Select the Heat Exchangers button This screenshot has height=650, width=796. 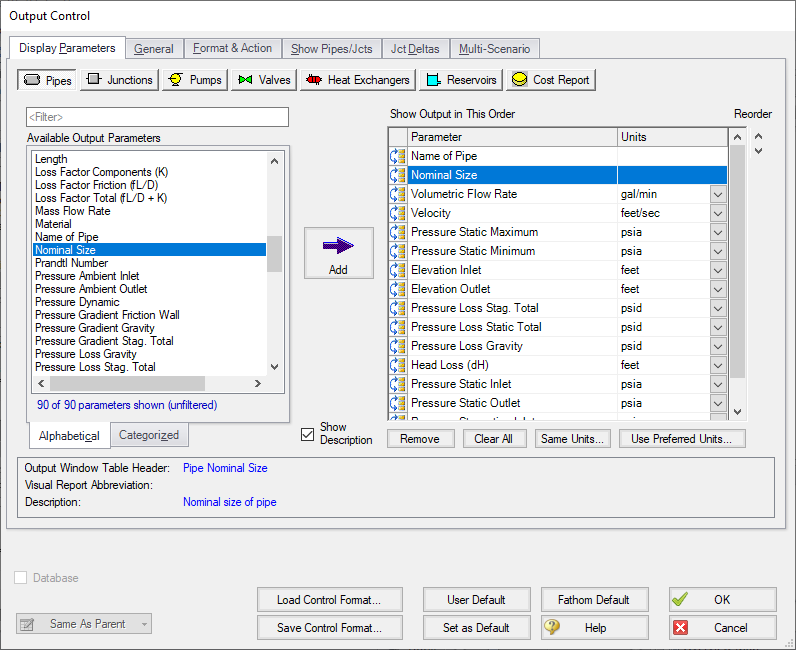pos(357,80)
